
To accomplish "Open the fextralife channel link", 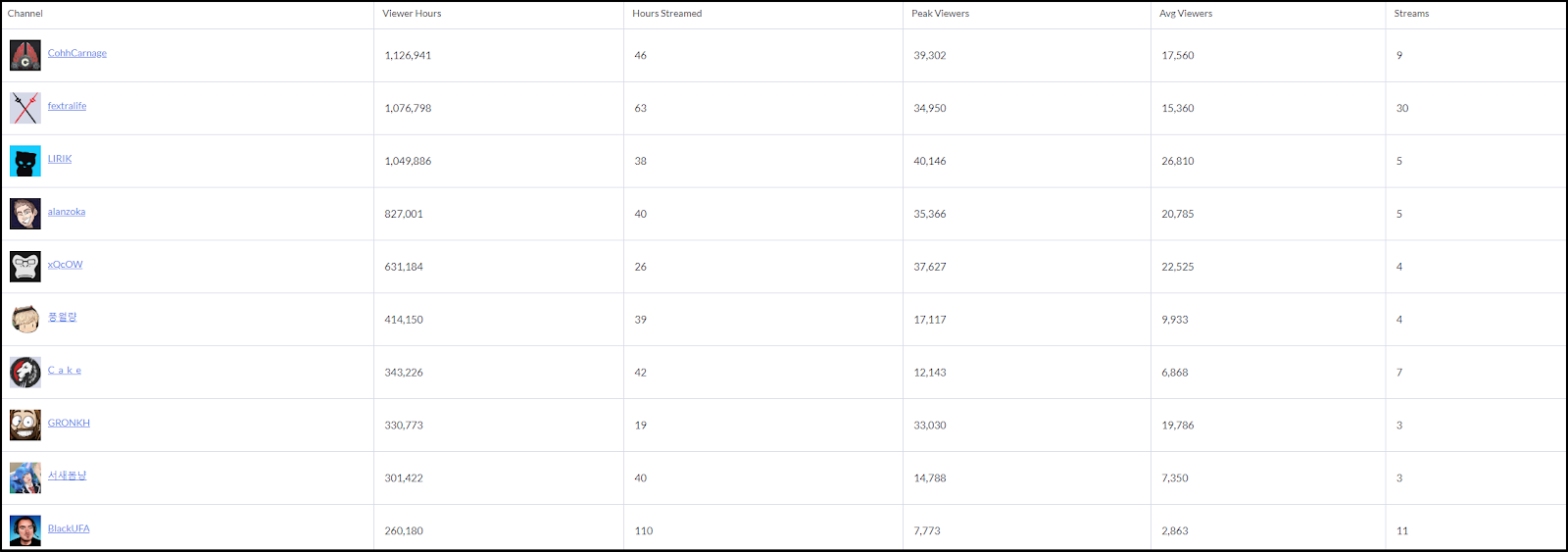I will (x=67, y=106).
